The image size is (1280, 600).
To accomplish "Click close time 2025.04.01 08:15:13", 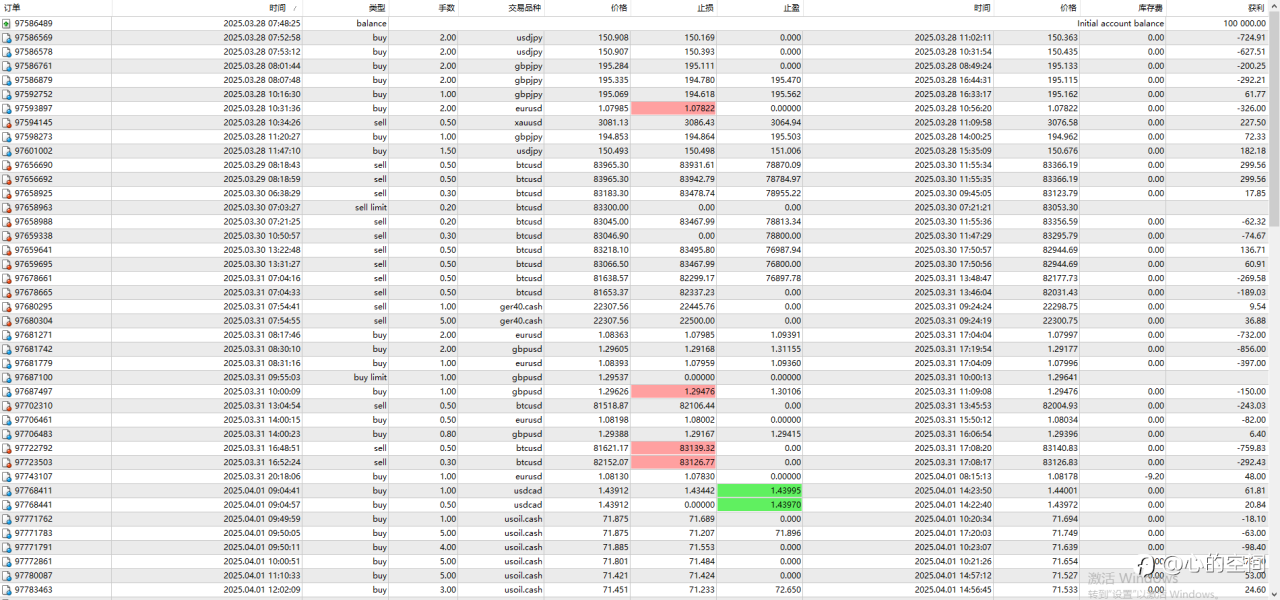I will click(953, 477).
